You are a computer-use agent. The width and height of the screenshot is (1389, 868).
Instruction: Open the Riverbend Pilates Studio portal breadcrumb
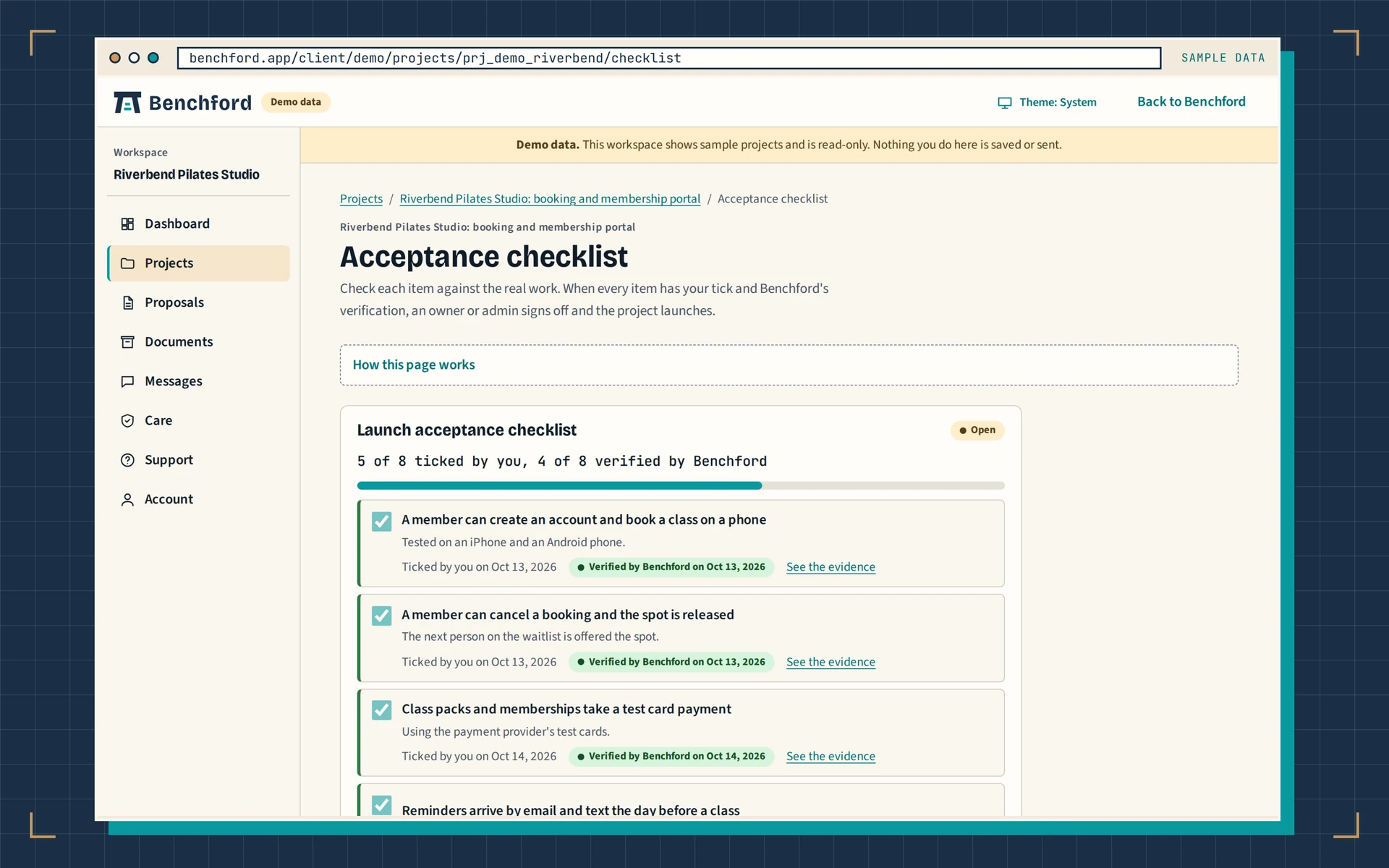[x=550, y=199]
